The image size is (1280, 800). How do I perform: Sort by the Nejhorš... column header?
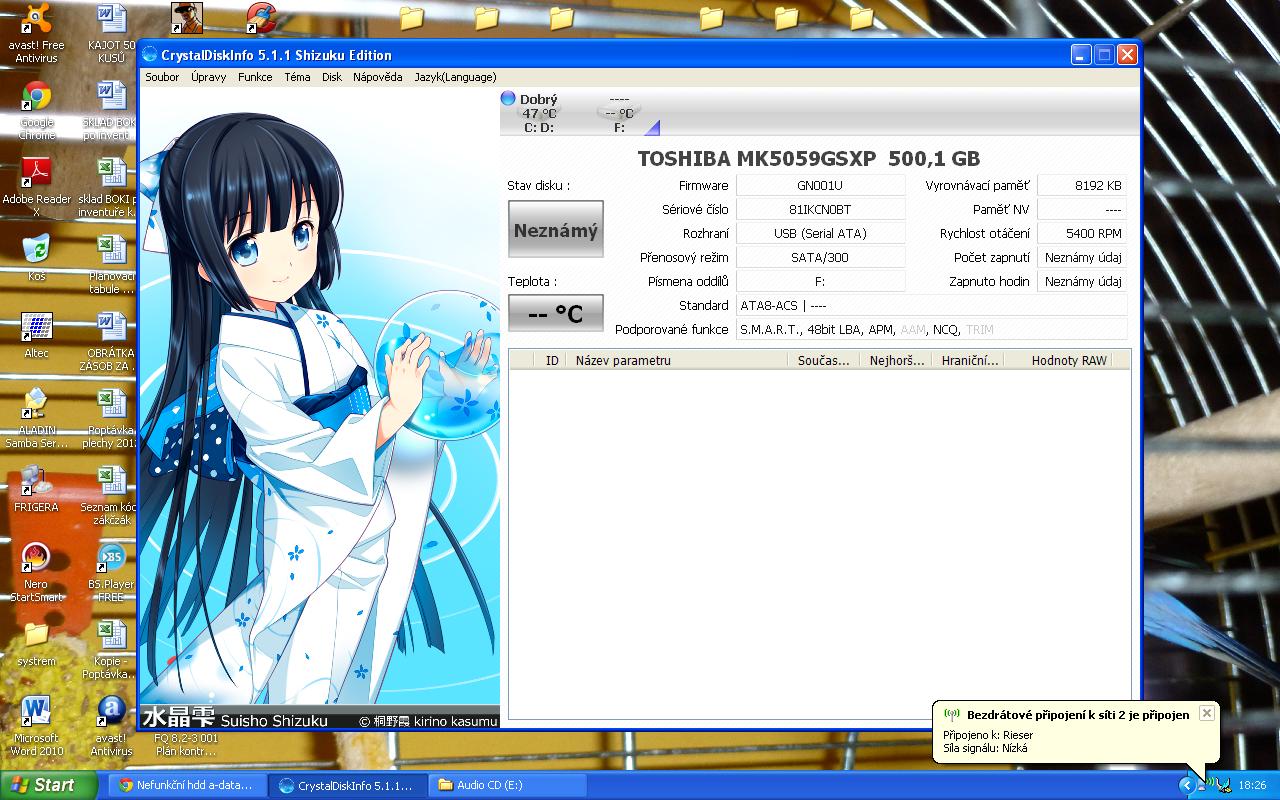click(896, 360)
